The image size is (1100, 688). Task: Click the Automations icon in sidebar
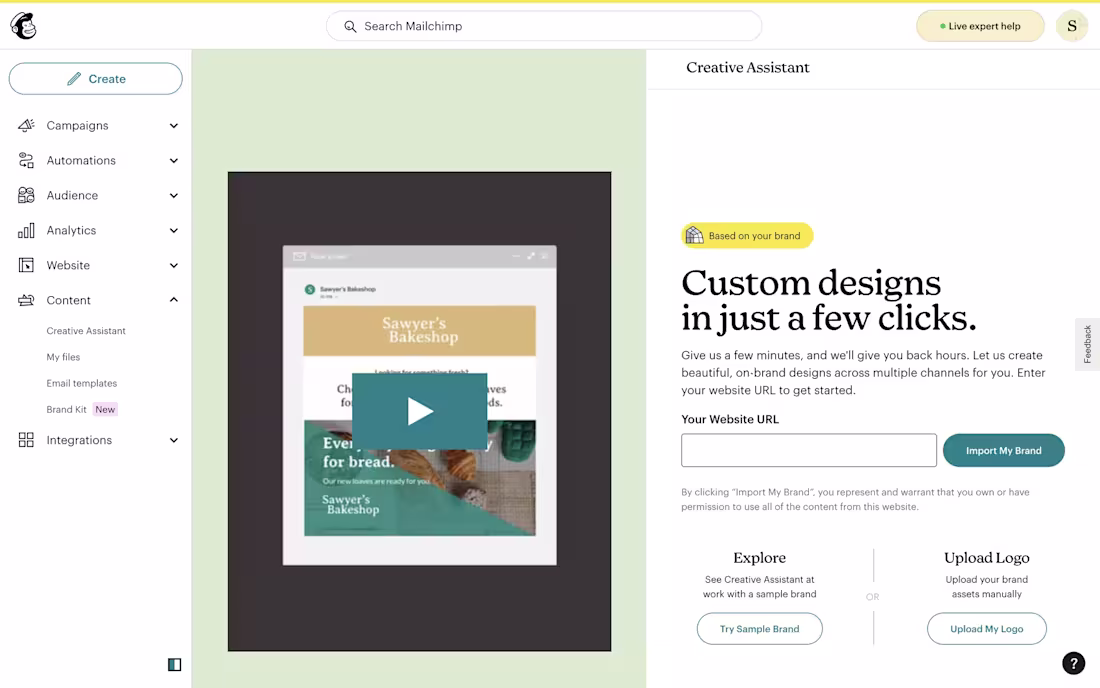coord(26,160)
